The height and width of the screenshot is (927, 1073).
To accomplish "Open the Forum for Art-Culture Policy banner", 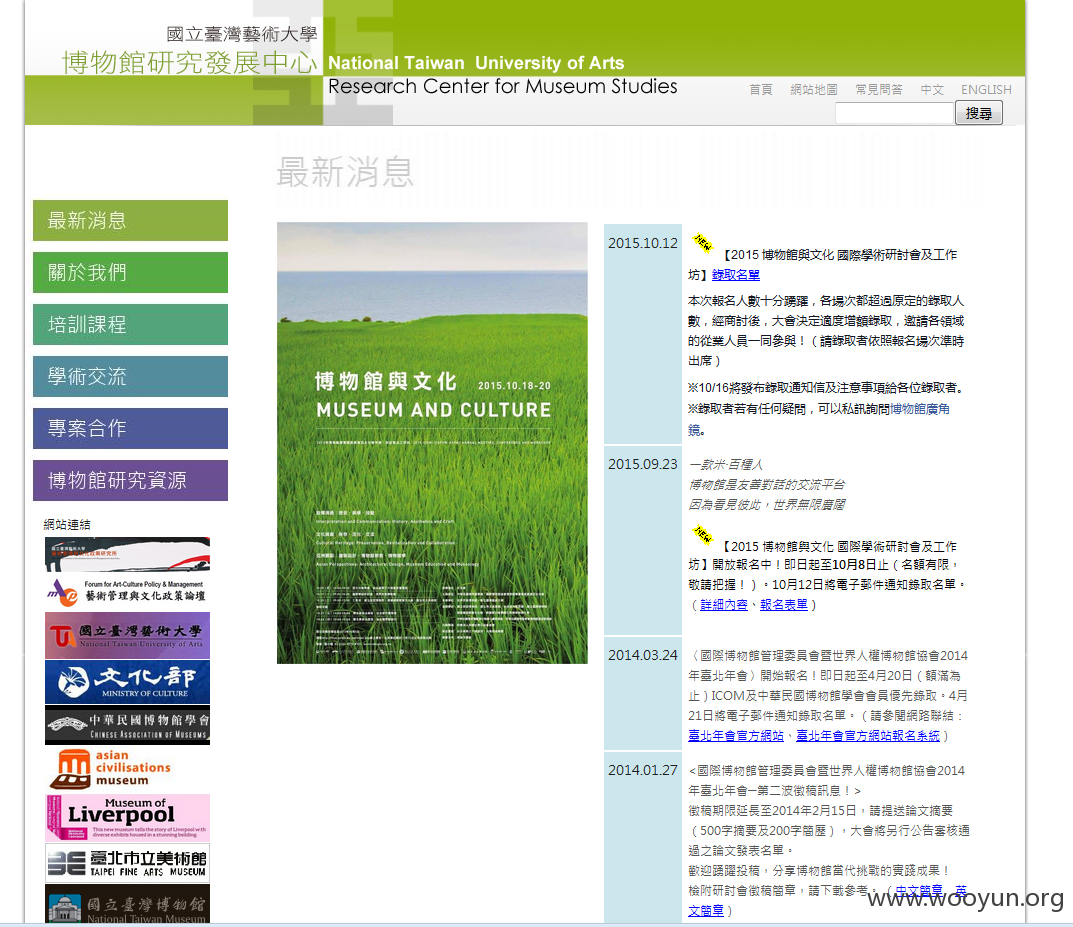I will point(127,592).
